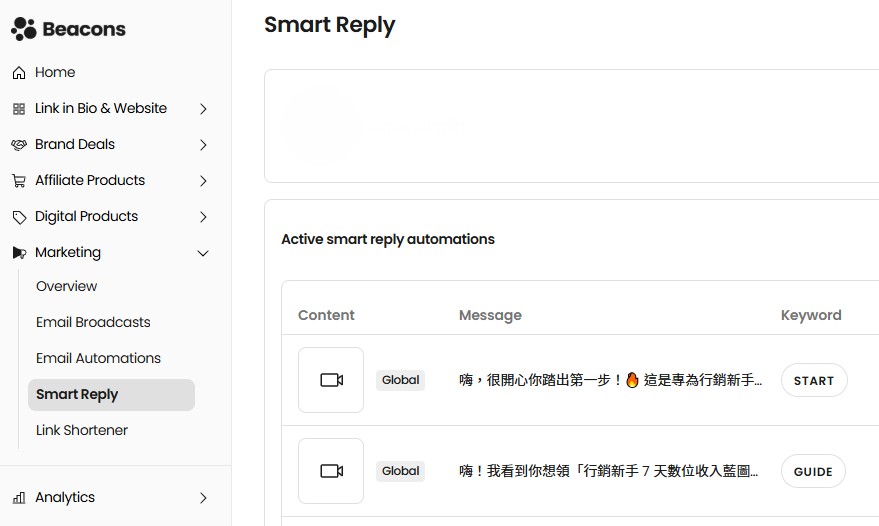Open Digital Products menu item
Screen dimensions: 879x526
tap(86, 216)
